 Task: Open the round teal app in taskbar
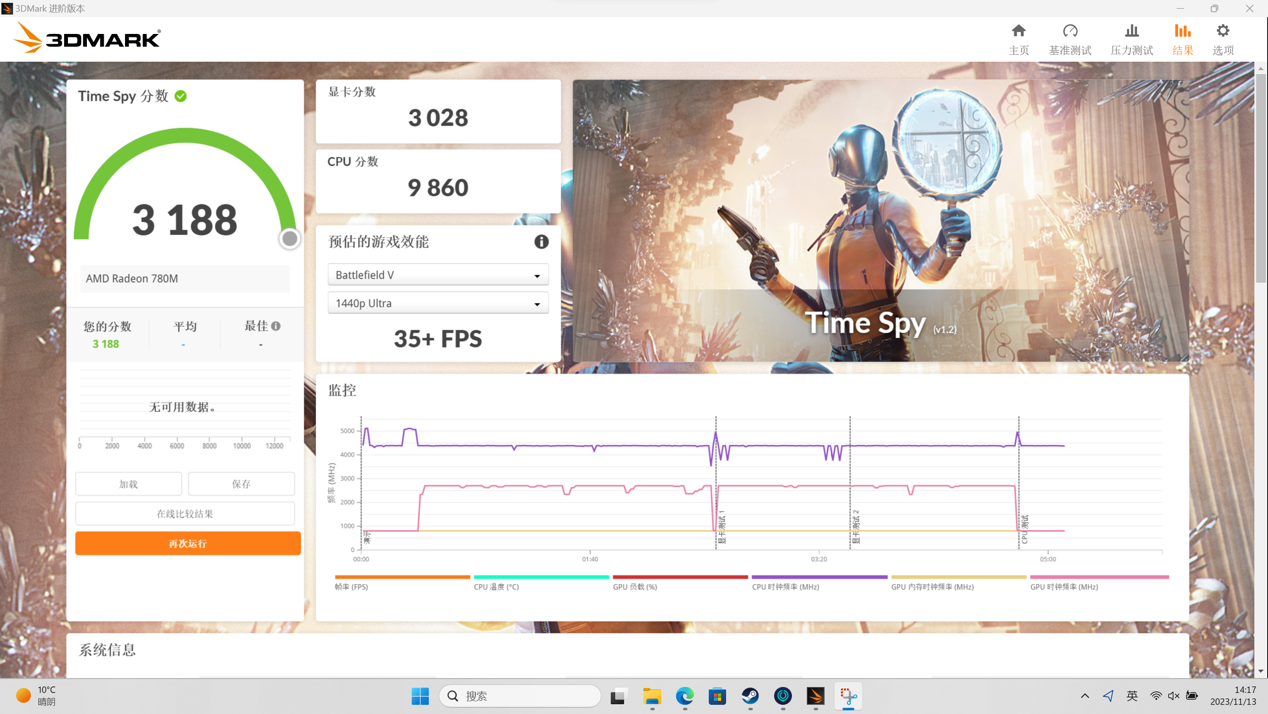click(783, 696)
